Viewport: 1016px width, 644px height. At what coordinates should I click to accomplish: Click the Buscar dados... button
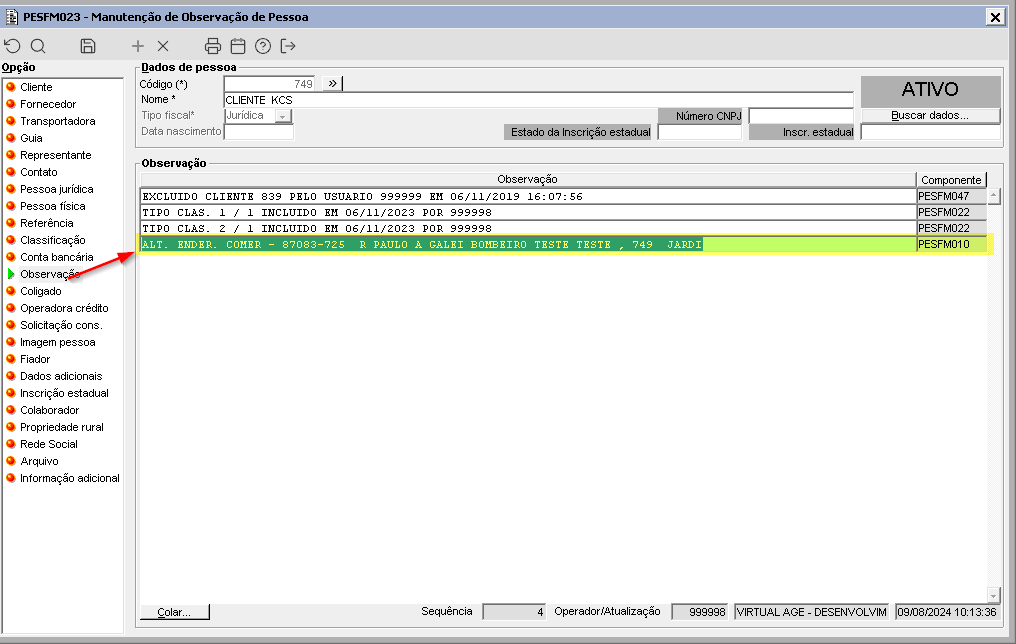(930, 115)
